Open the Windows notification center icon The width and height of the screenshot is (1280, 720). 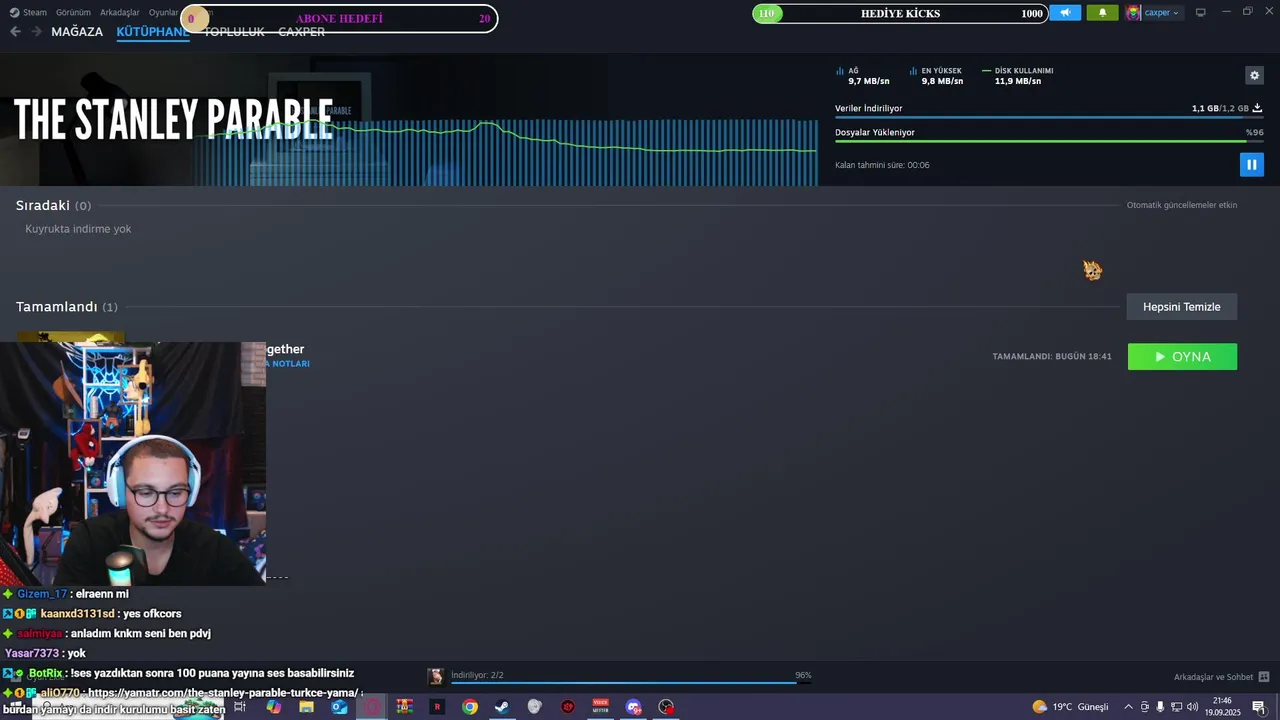click(x=1258, y=707)
